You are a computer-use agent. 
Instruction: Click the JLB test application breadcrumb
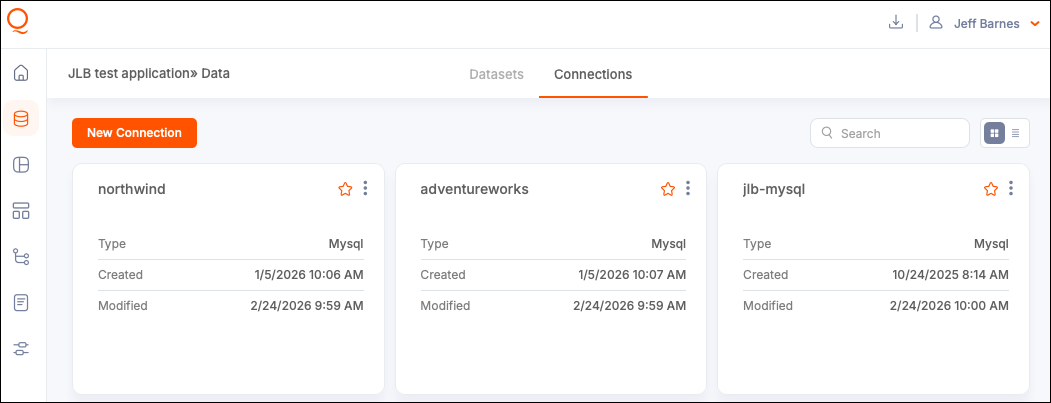pos(128,74)
